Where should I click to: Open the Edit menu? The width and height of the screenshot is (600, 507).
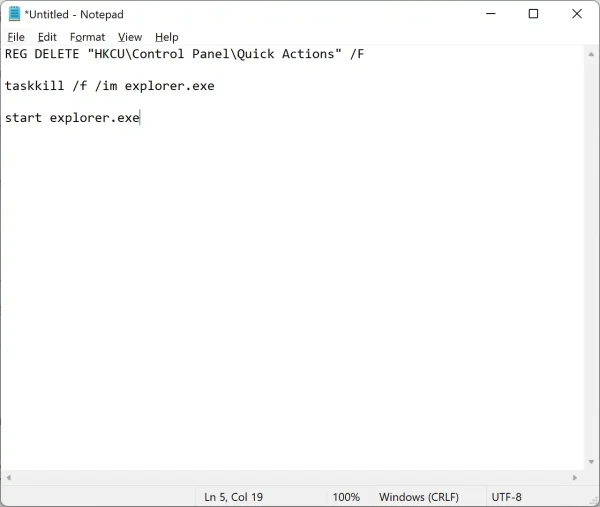(x=47, y=37)
